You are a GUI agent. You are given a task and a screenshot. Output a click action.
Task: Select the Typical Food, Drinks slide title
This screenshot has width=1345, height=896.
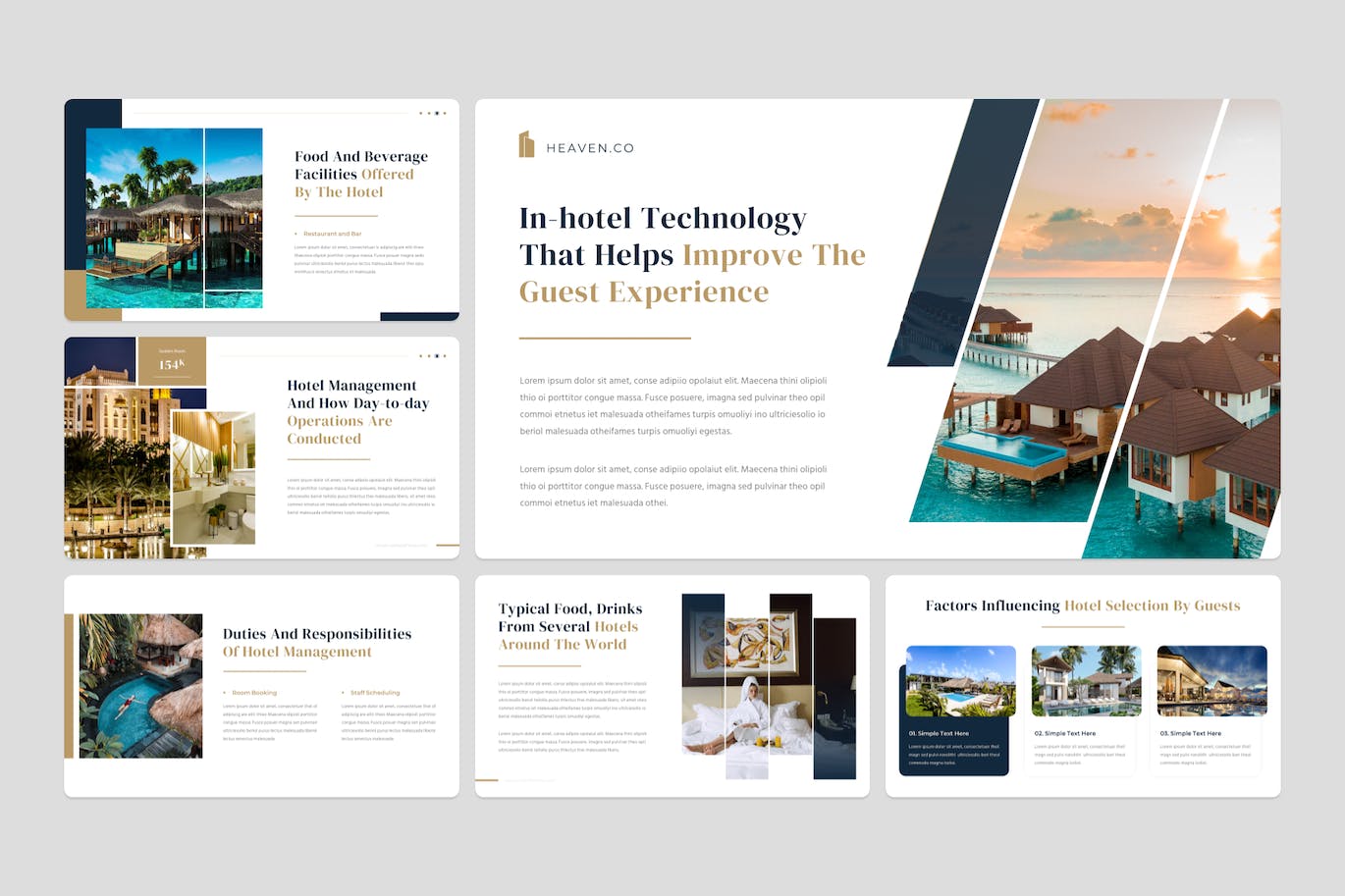click(569, 626)
